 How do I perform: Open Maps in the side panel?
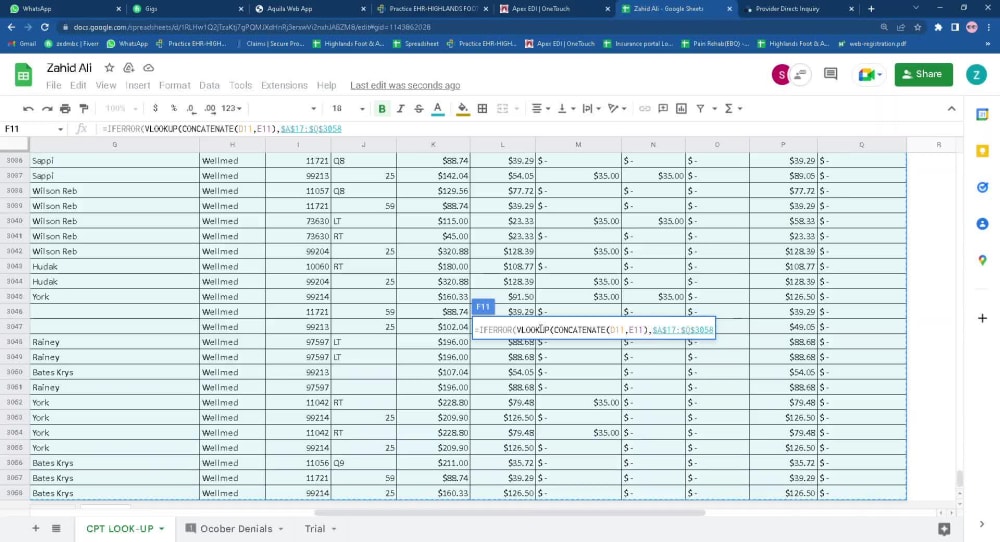982,260
